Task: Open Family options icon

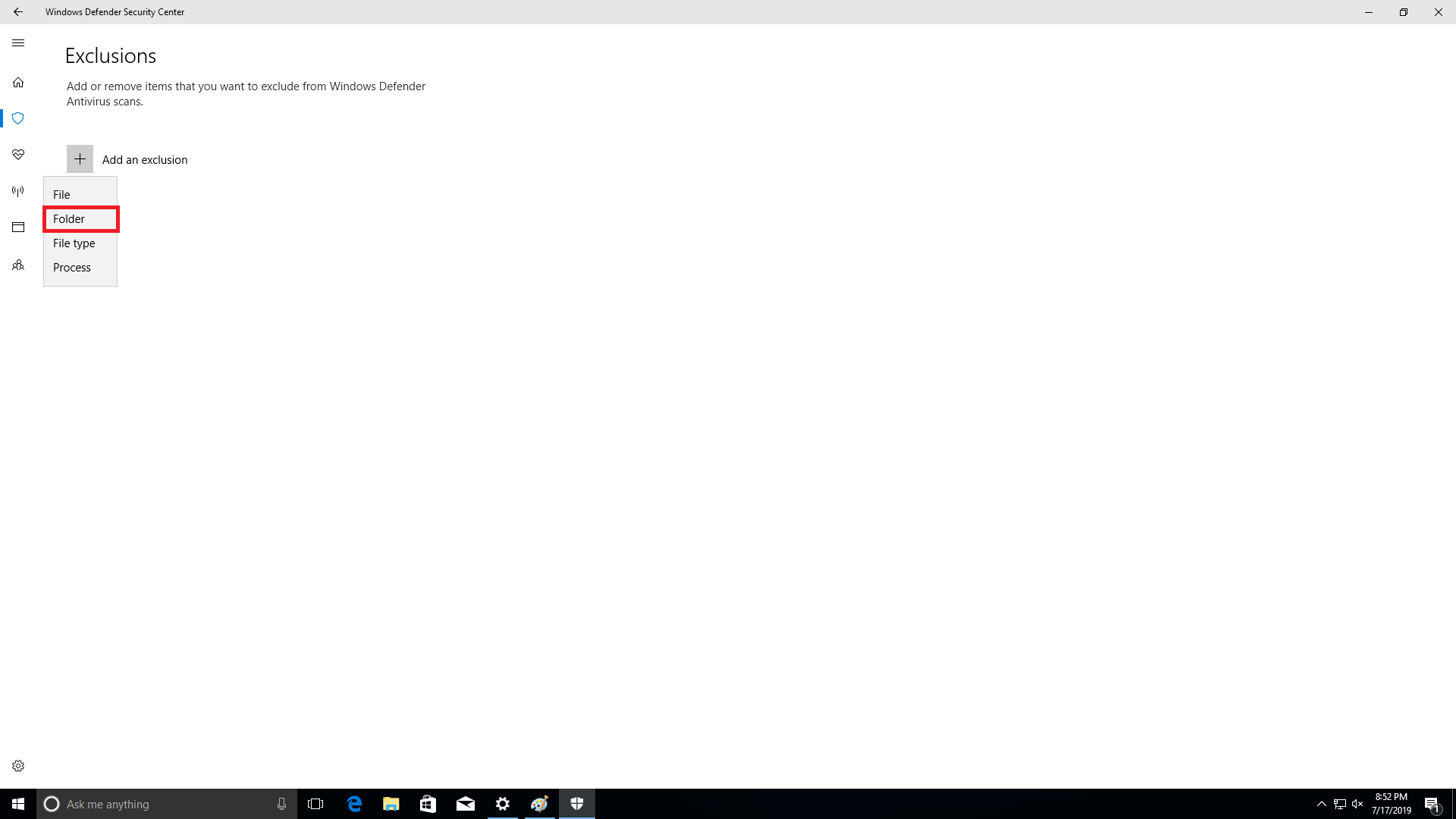Action: point(18,265)
